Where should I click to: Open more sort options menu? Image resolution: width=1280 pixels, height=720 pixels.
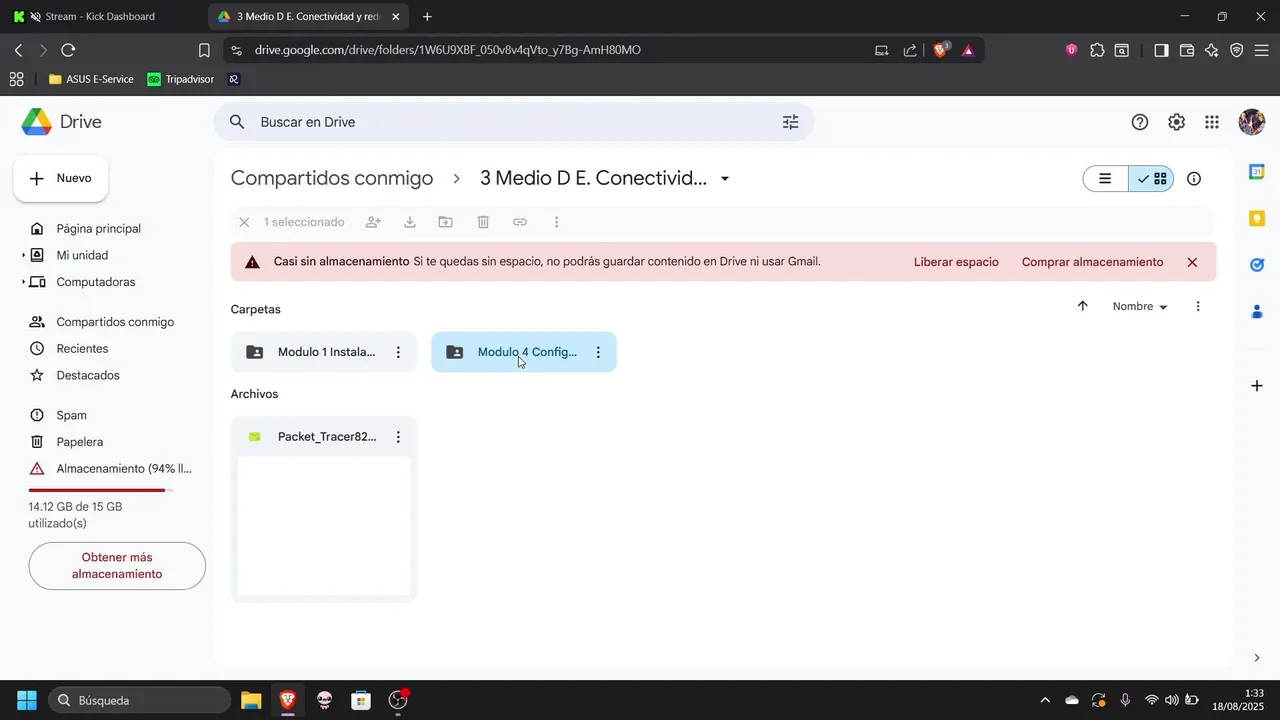[1198, 306]
